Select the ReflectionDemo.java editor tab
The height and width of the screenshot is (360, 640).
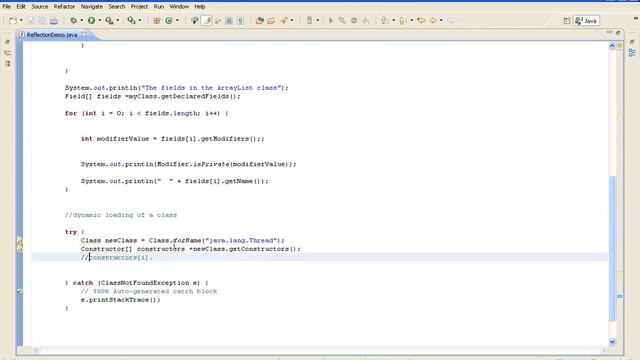coord(52,35)
